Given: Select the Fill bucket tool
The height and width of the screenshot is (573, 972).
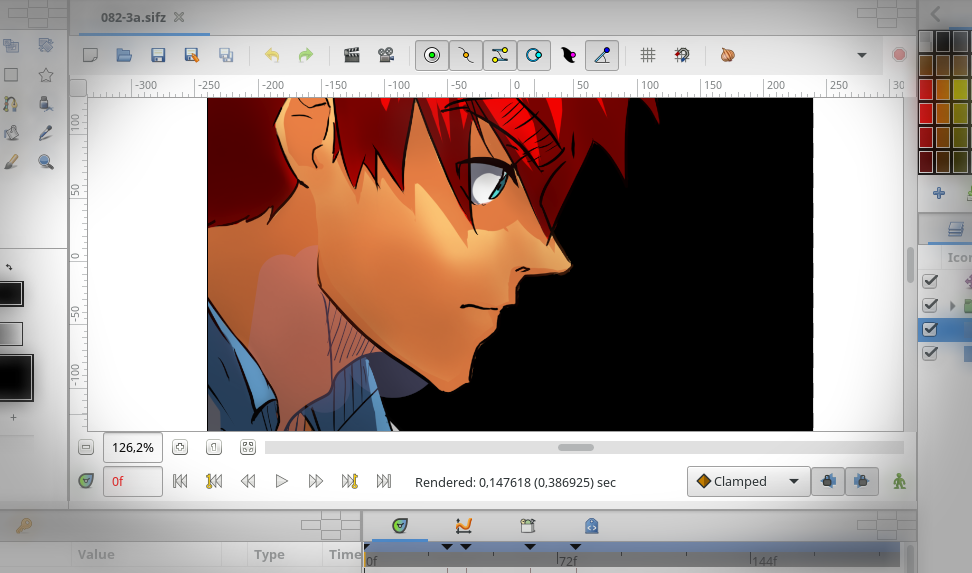Looking at the screenshot, I should click(11, 133).
